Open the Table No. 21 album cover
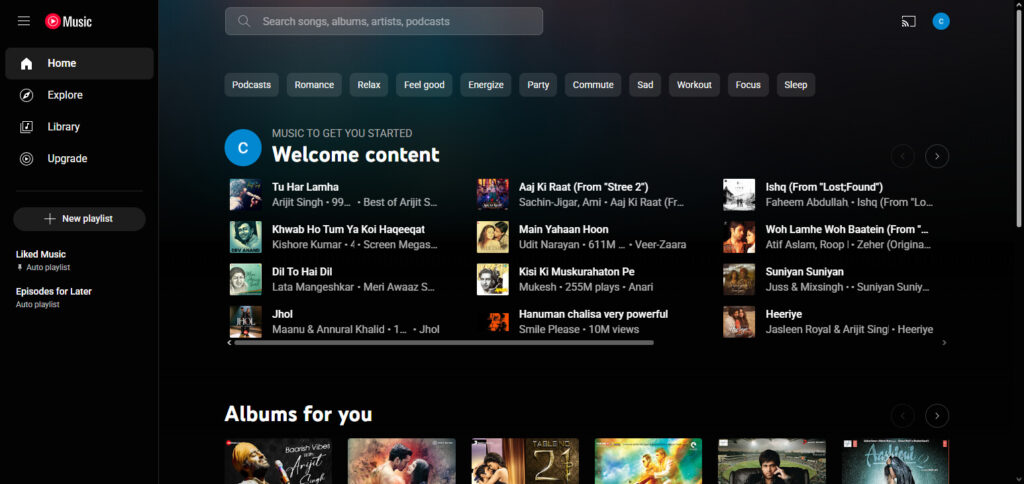The width and height of the screenshot is (1024, 484). tap(525, 461)
